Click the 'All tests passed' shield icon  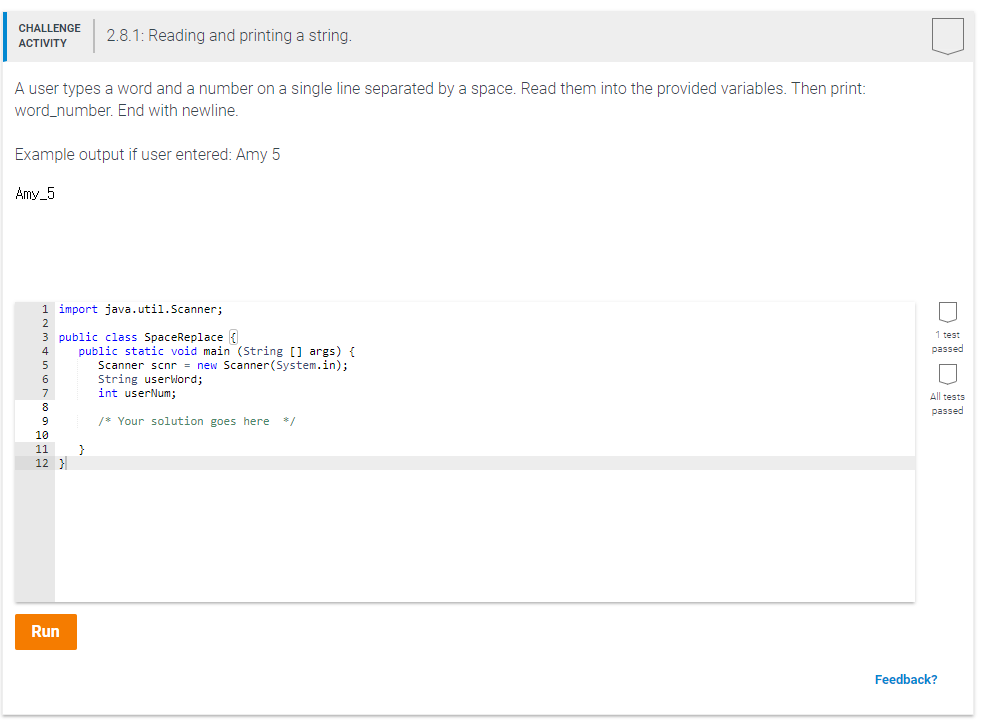pos(947,376)
